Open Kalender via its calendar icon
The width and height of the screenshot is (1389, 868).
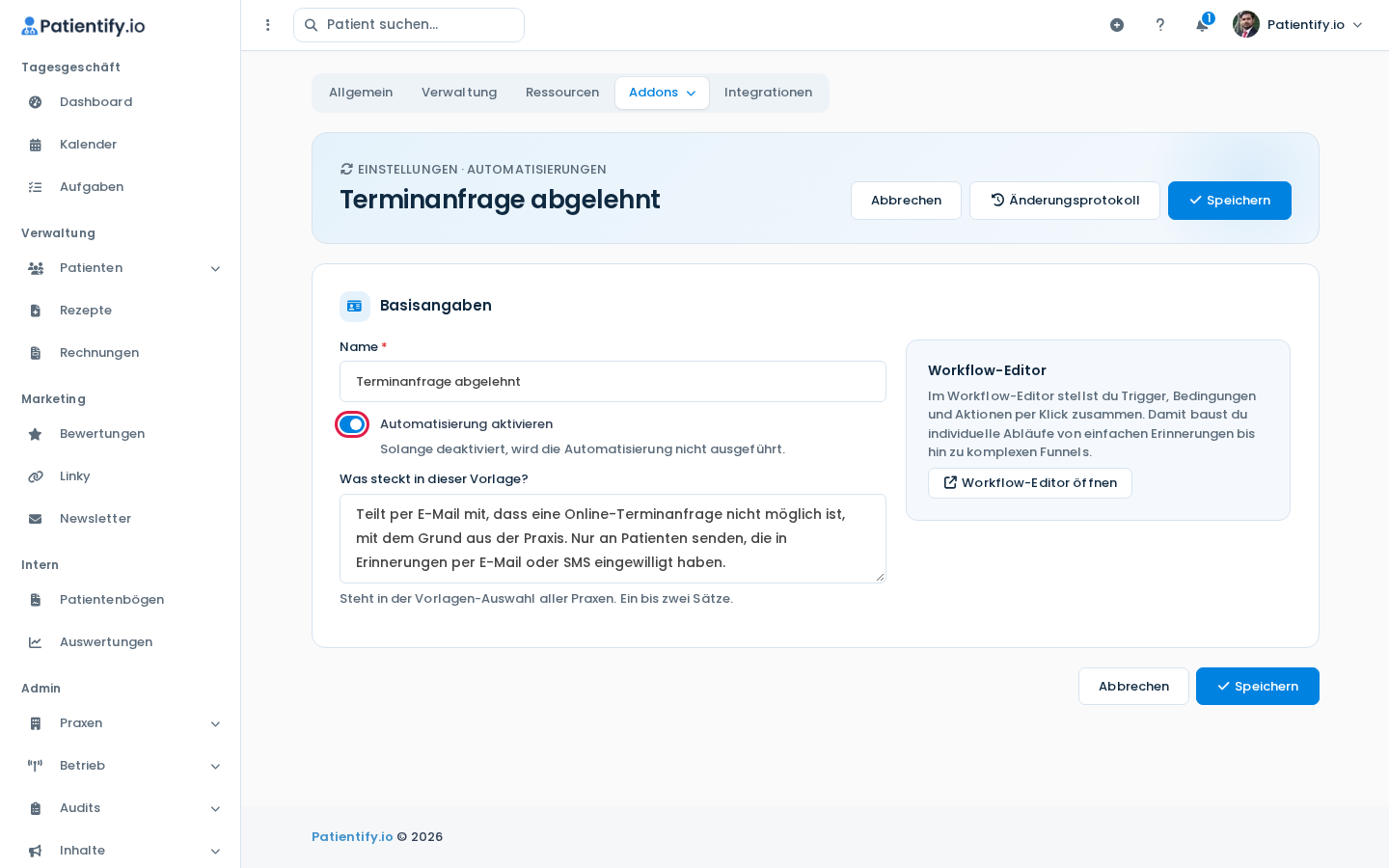(x=36, y=145)
